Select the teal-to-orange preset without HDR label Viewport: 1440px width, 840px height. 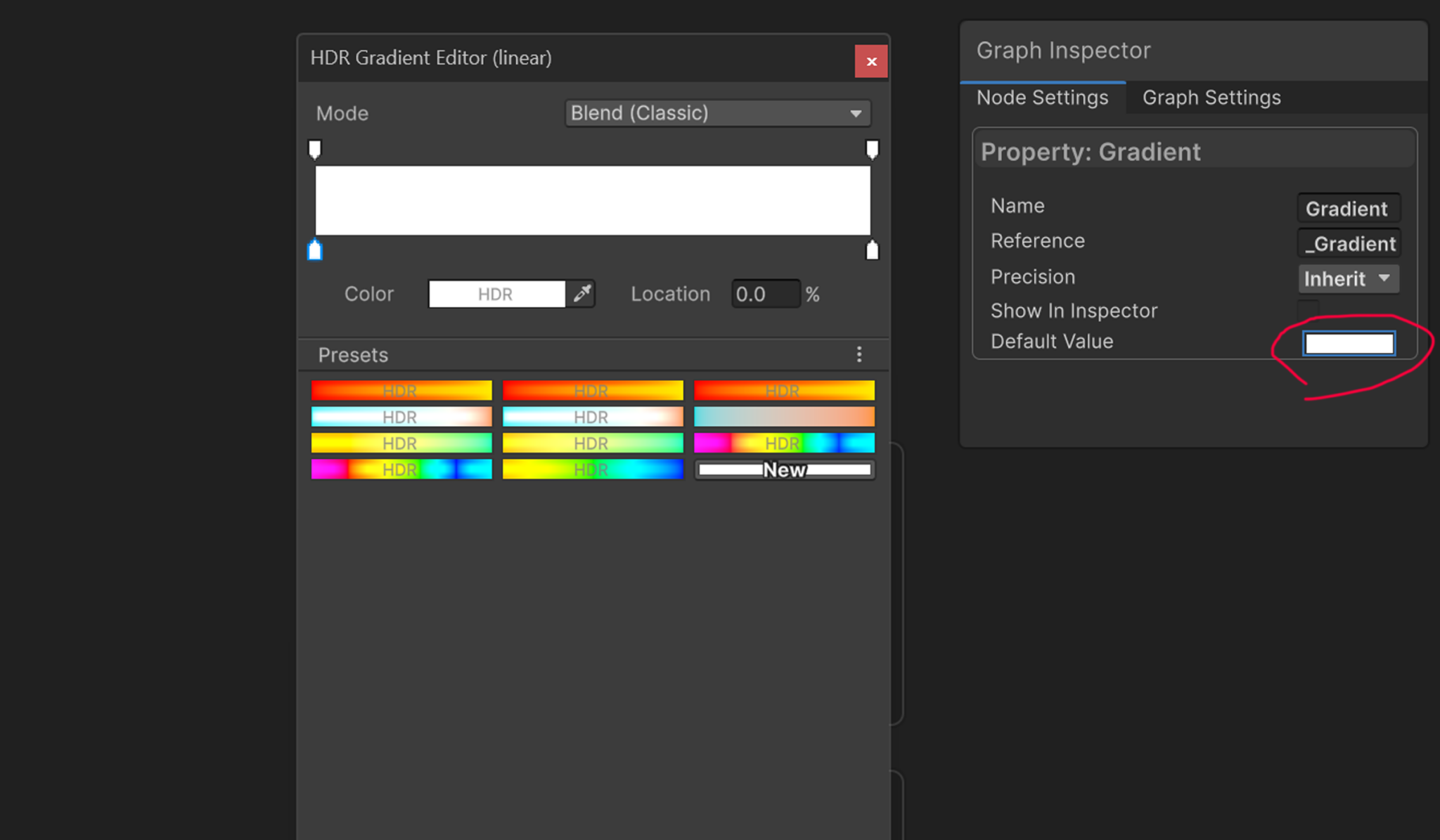784,417
